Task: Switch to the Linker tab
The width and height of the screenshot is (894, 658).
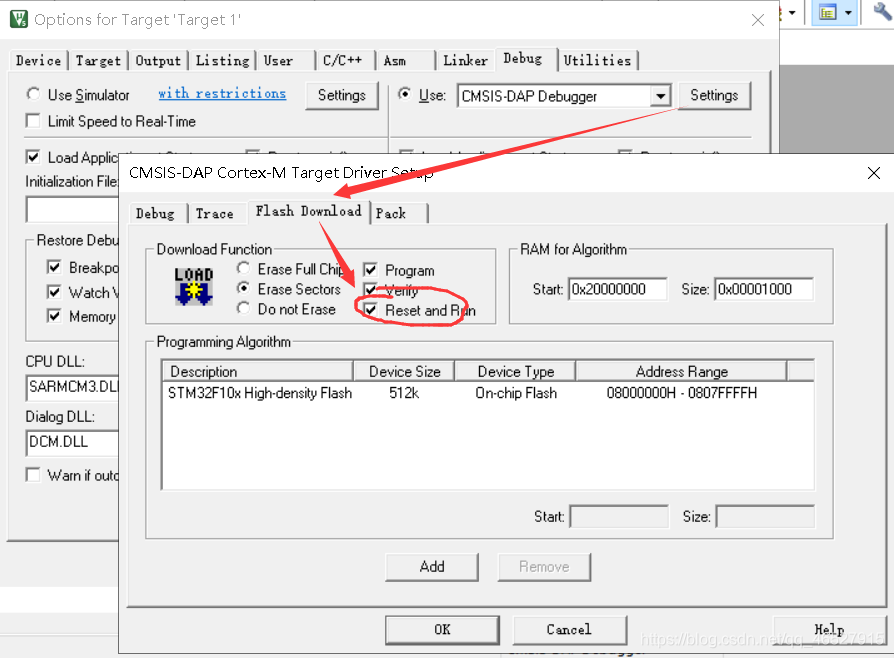Action: click(x=465, y=60)
